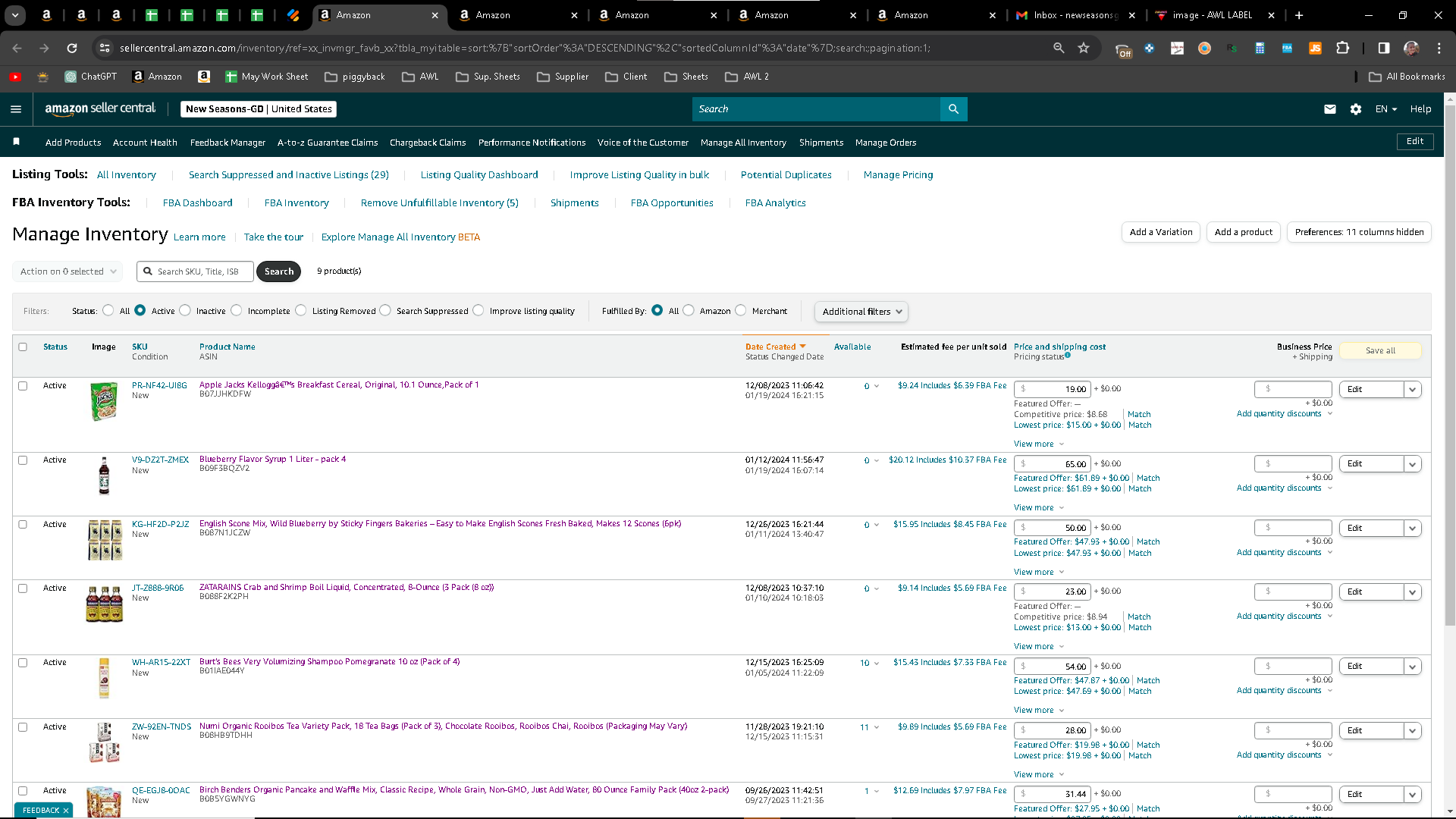Image resolution: width=1456 pixels, height=819 pixels.
Task: Reload the page with browser refresh icon
Action: pos(72,48)
